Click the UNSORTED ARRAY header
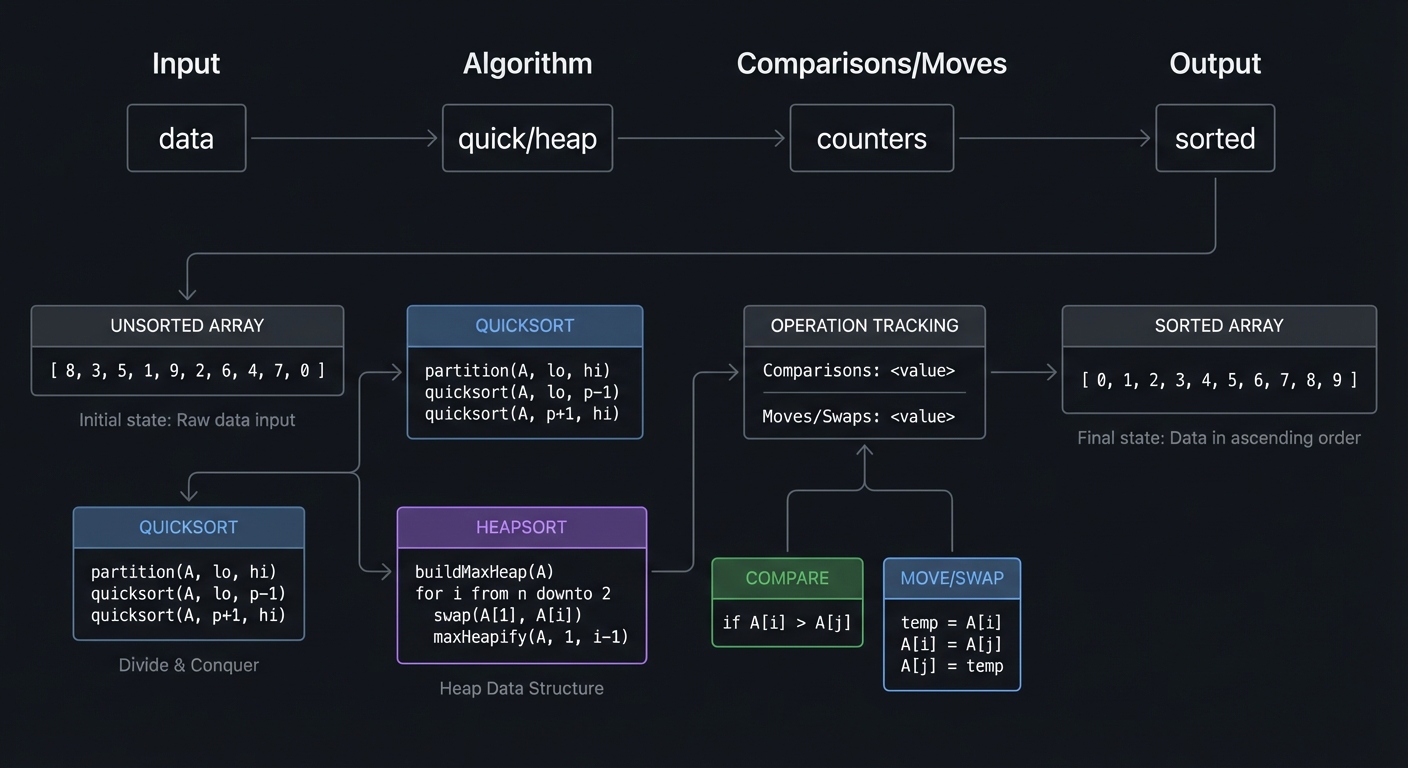The width and height of the screenshot is (1408, 768). tap(187, 325)
